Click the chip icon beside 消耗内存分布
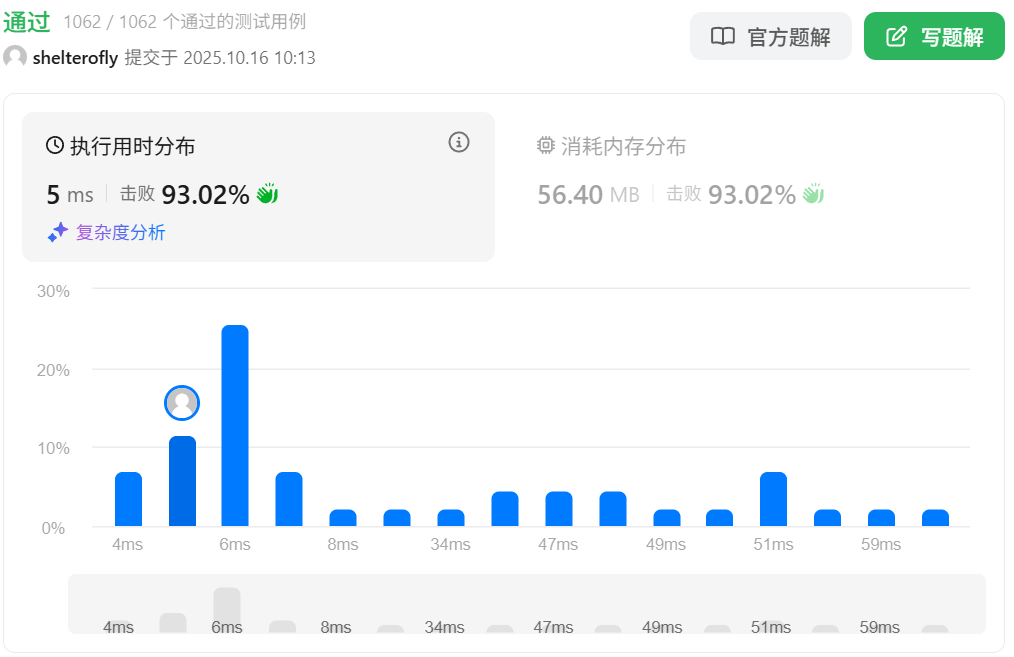The width and height of the screenshot is (1014, 657). click(x=545, y=146)
